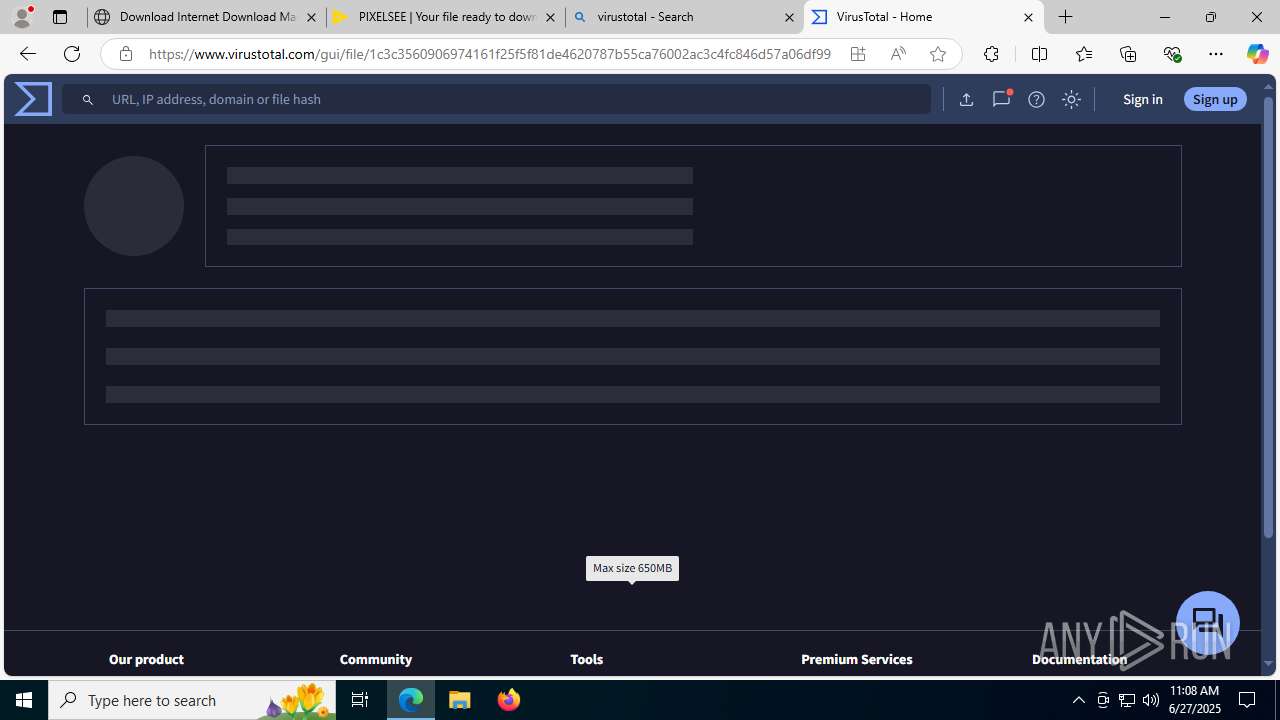Image resolution: width=1280 pixels, height=720 pixels.
Task: Add this page to favorites star
Action: pyautogui.click(x=937, y=54)
